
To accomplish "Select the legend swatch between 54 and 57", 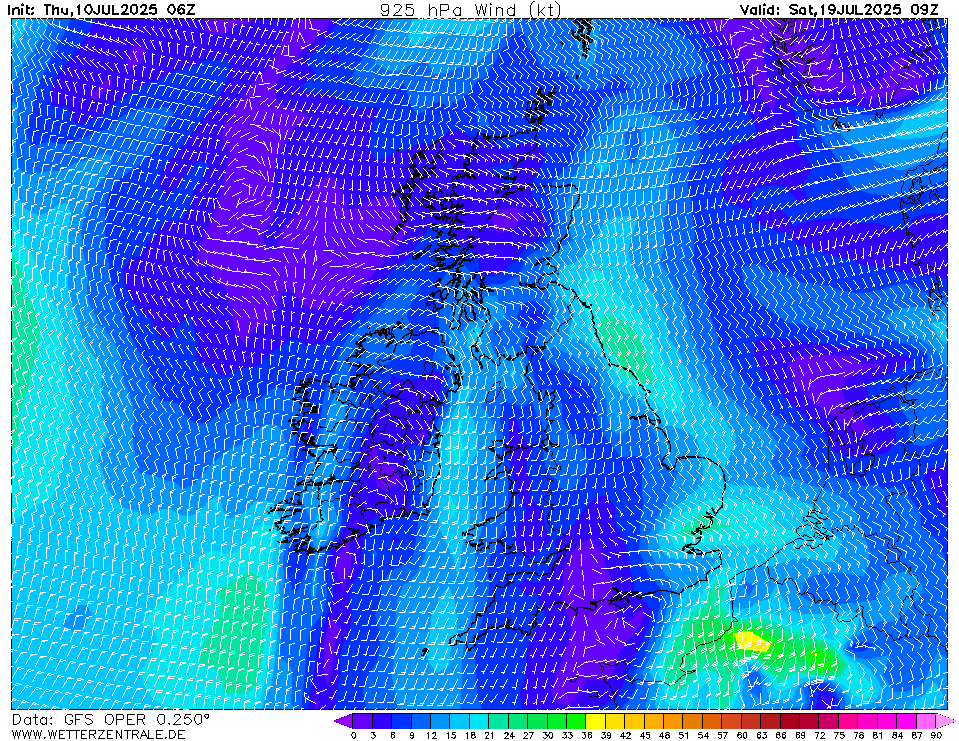I will coord(712,721).
